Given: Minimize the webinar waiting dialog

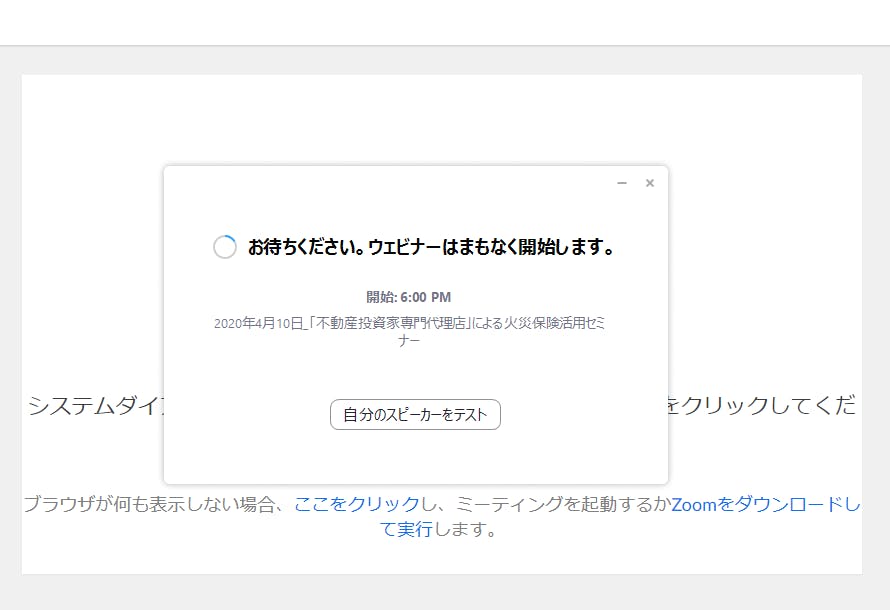Looking at the screenshot, I should coord(622,183).
